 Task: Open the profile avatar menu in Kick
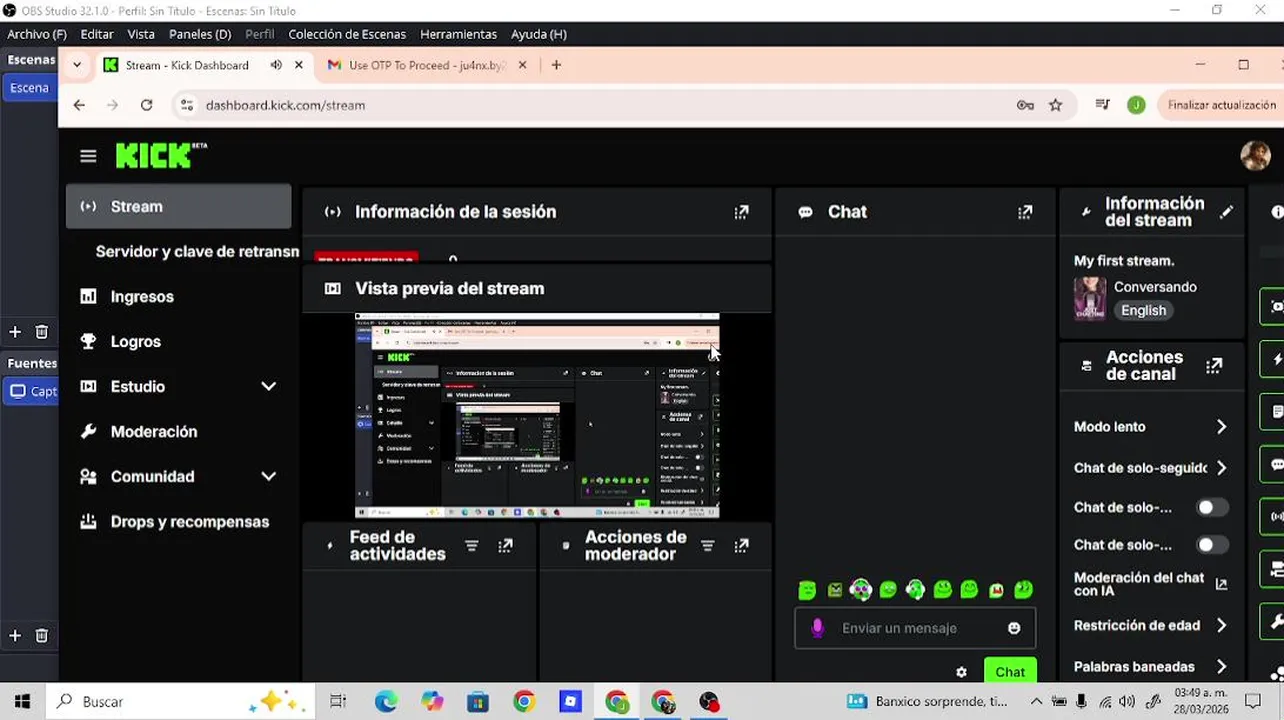1255,155
